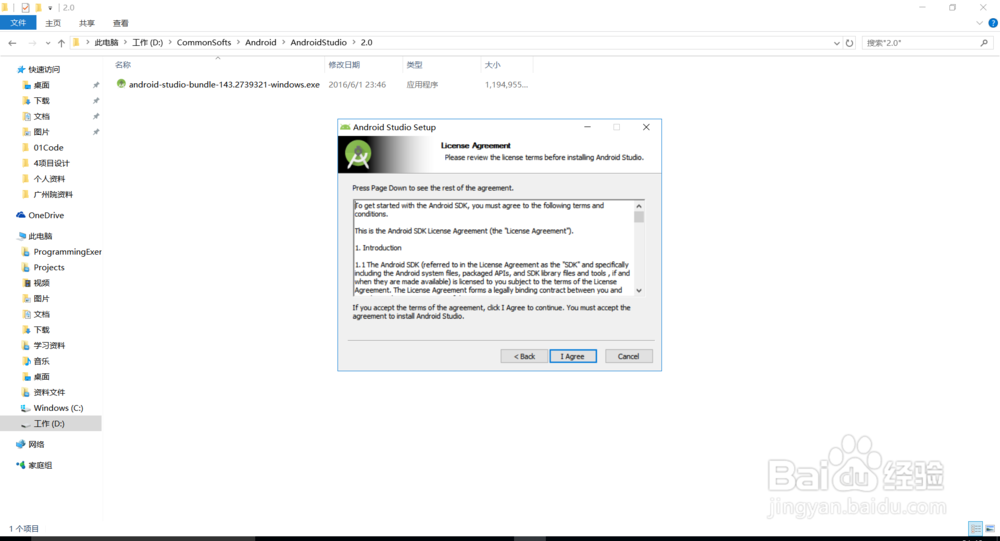Navigate forward in File Explorer
This screenshot has height=541, width=1000.
[x=32, y=43]
